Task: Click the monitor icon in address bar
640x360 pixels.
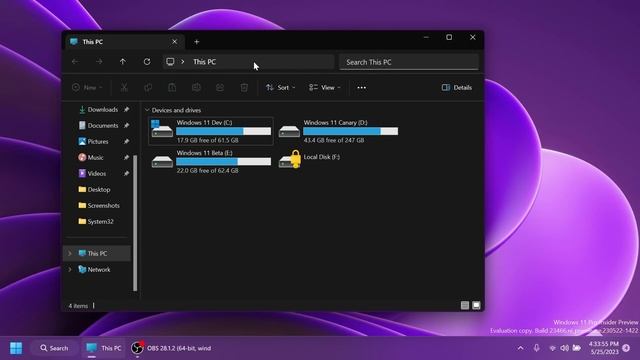Action: 170,62
